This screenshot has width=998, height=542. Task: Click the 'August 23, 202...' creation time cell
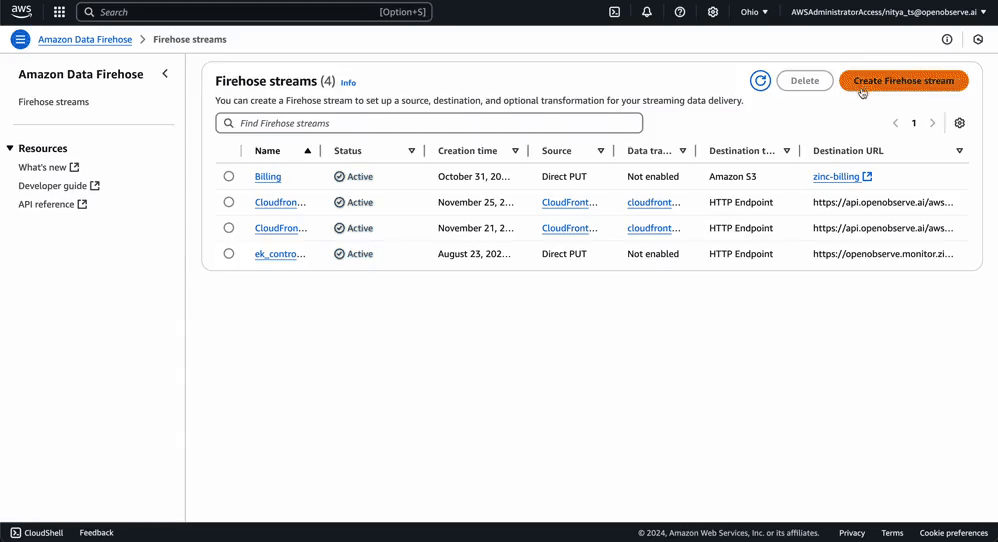tap(474, 253)
